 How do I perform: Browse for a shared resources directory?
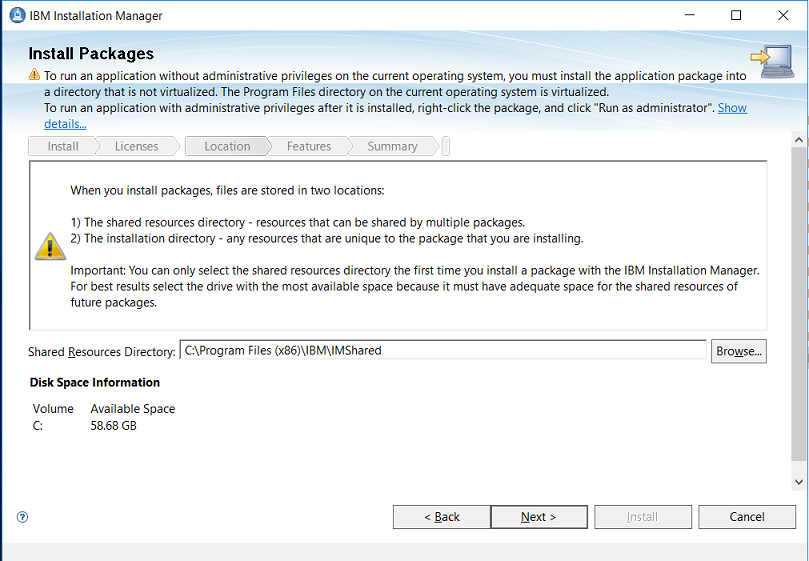[739, 351]
